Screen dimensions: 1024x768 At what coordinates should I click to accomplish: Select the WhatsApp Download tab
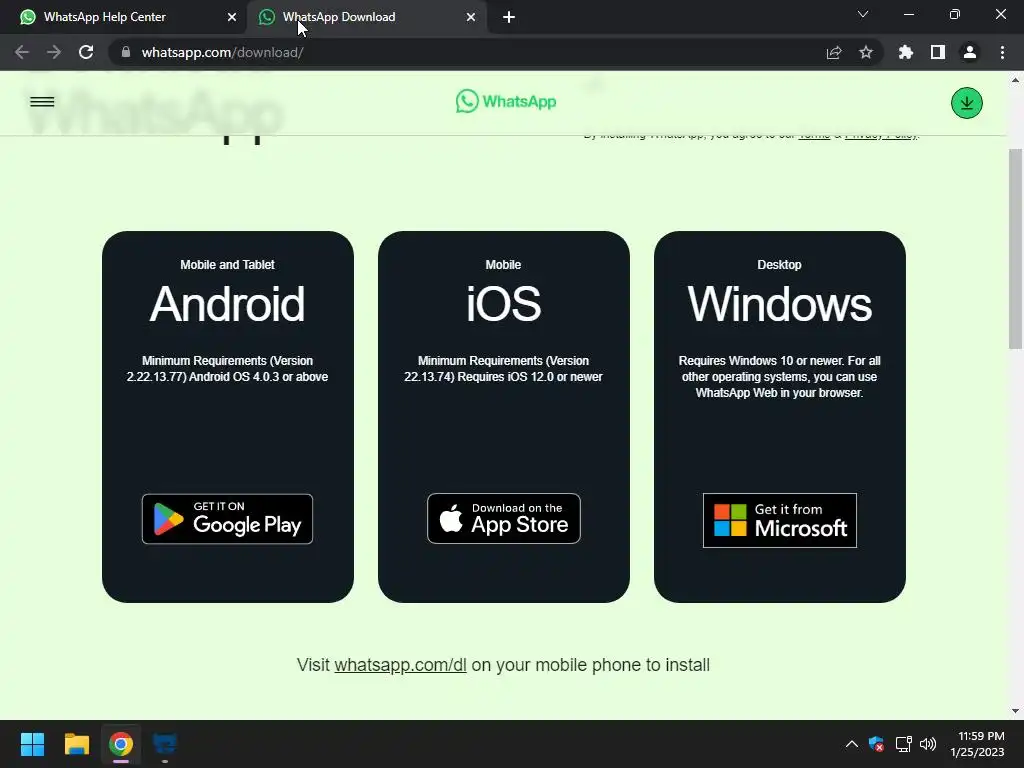coord(366,17)
